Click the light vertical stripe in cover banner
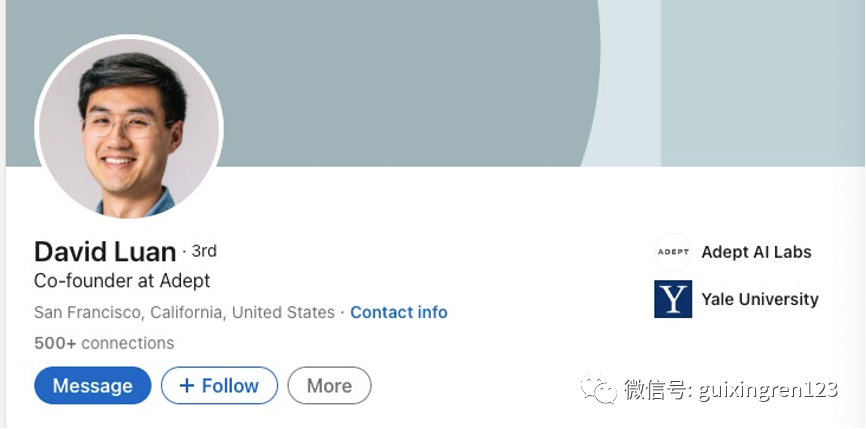Viewport: 866px width, 429px height. point(630,80)
